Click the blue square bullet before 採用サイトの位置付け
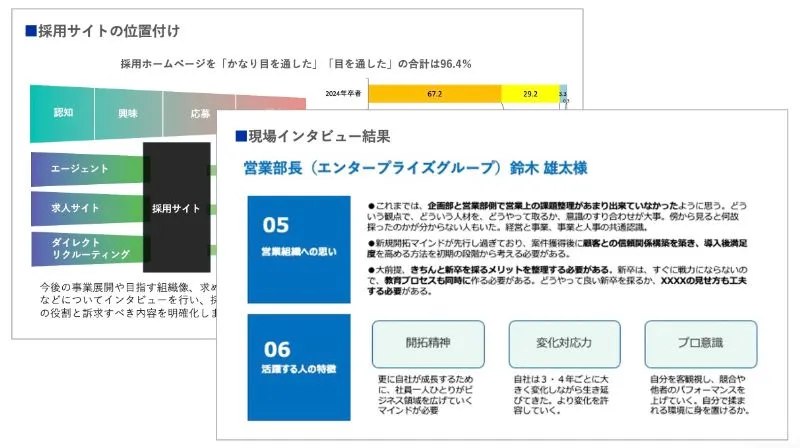Screen dimensions: 800x448 click(x=31, y=31)
